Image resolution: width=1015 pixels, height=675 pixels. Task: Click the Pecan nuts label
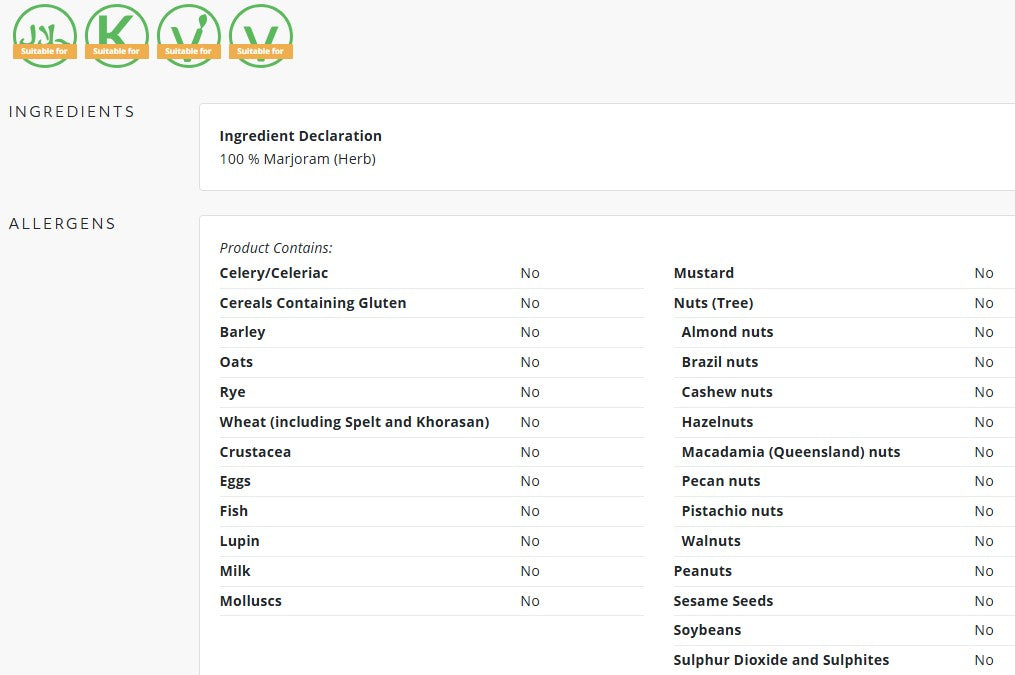[x=721, y=481]
